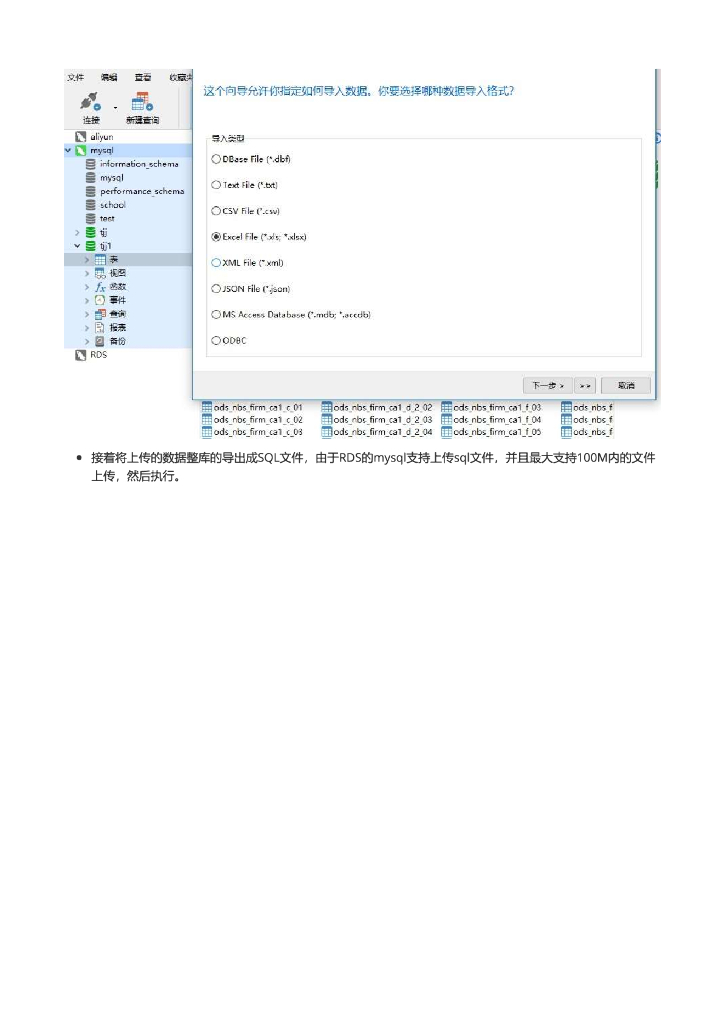
Task: Click table icon of ods_nbs_firm_ca1_c_03
Action: [x=207, y=432]
